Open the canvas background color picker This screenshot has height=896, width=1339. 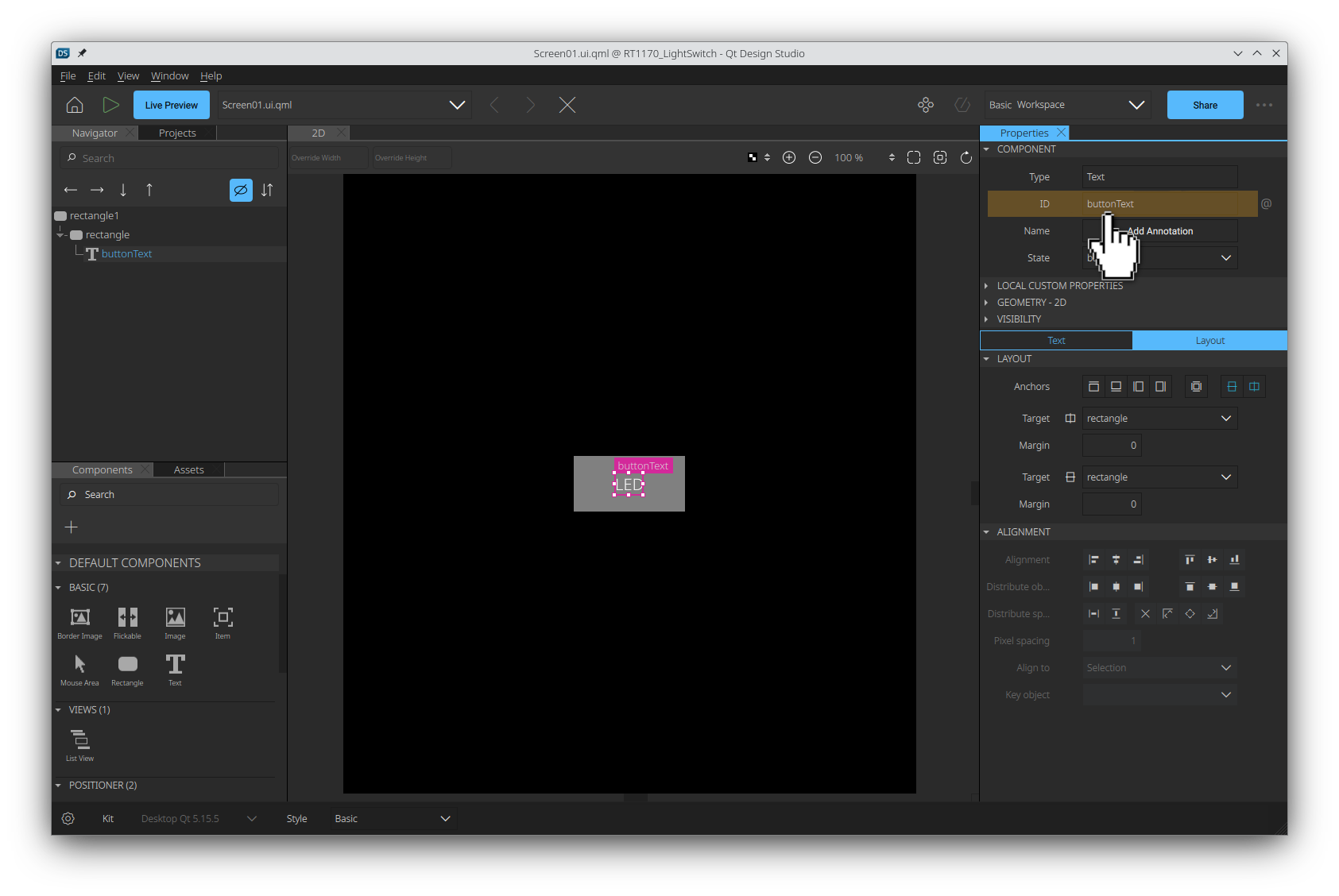pyautogui.click(x=753, y=158)
